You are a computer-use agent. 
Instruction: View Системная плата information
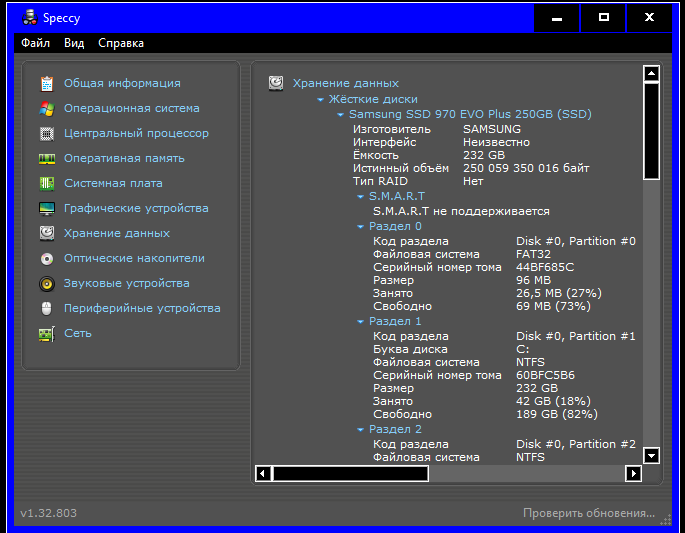(113, 183)
